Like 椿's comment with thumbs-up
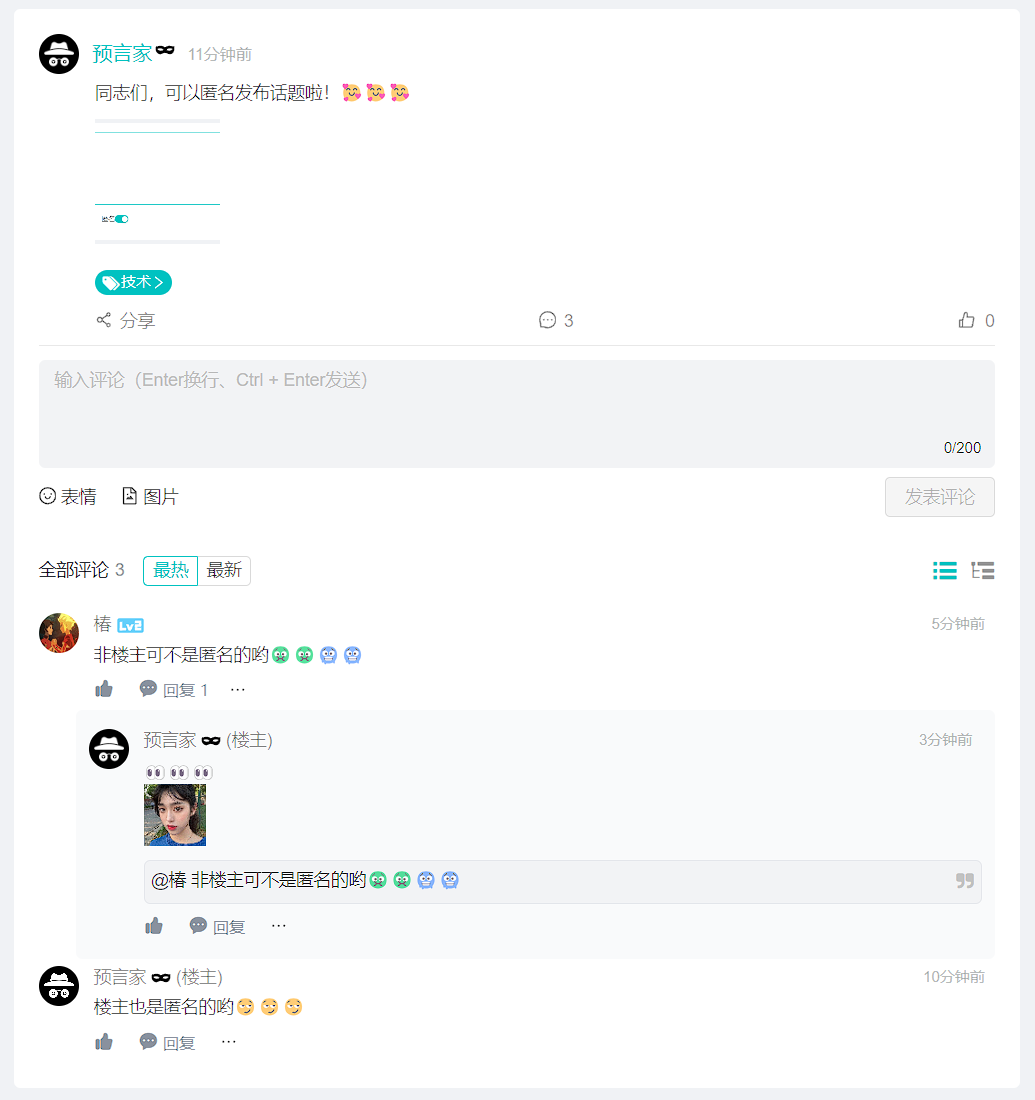This screenshot has width=1035, height=1100. pos(104,689)
